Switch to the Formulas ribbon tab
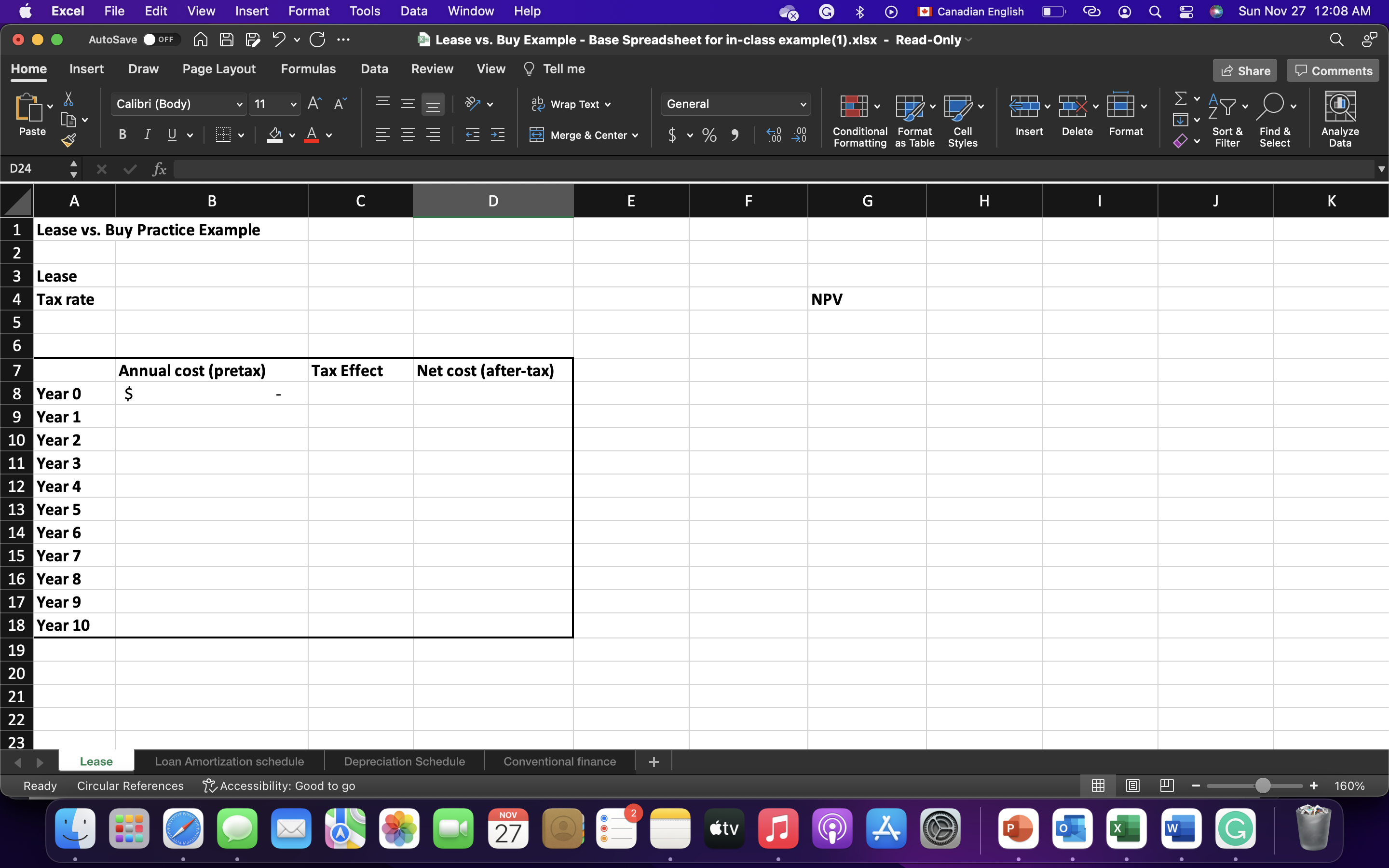Image resolution: width=1389 pixels, height=868 pixels. pyautogui.click(x=308, y=69)
